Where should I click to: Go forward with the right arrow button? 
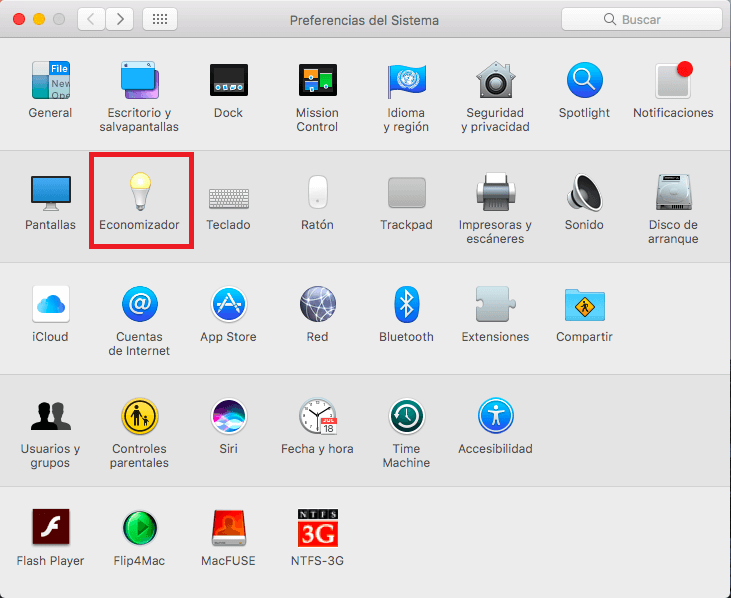120,19
